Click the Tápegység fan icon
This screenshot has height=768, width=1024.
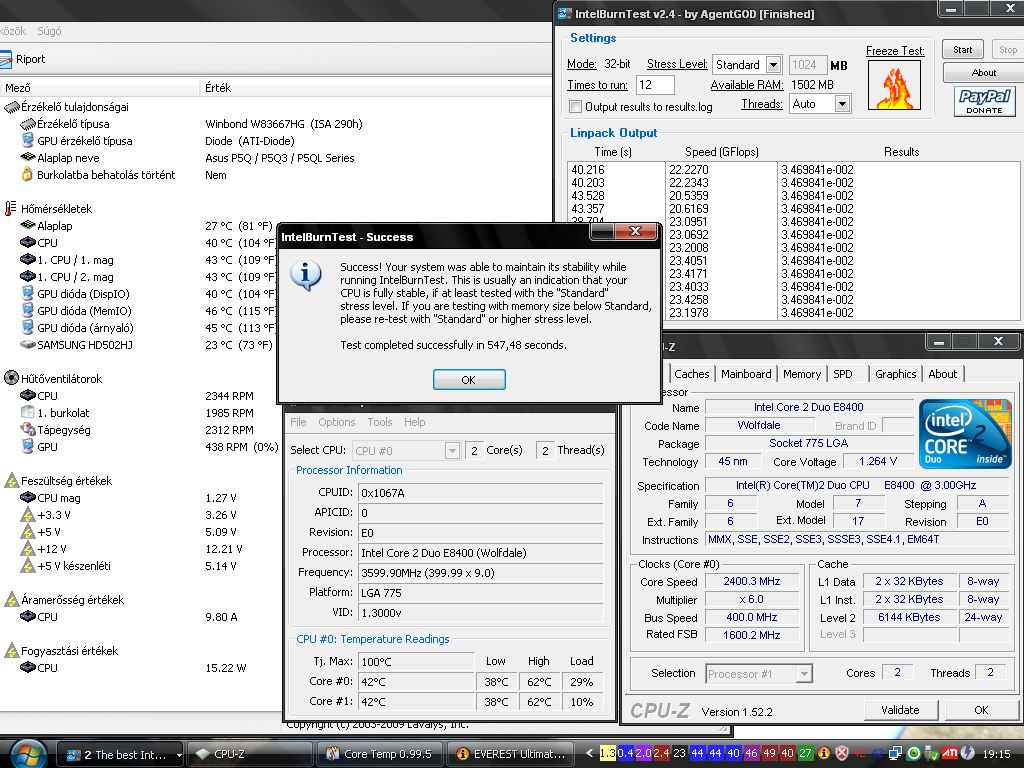click(x=27, y=429)
